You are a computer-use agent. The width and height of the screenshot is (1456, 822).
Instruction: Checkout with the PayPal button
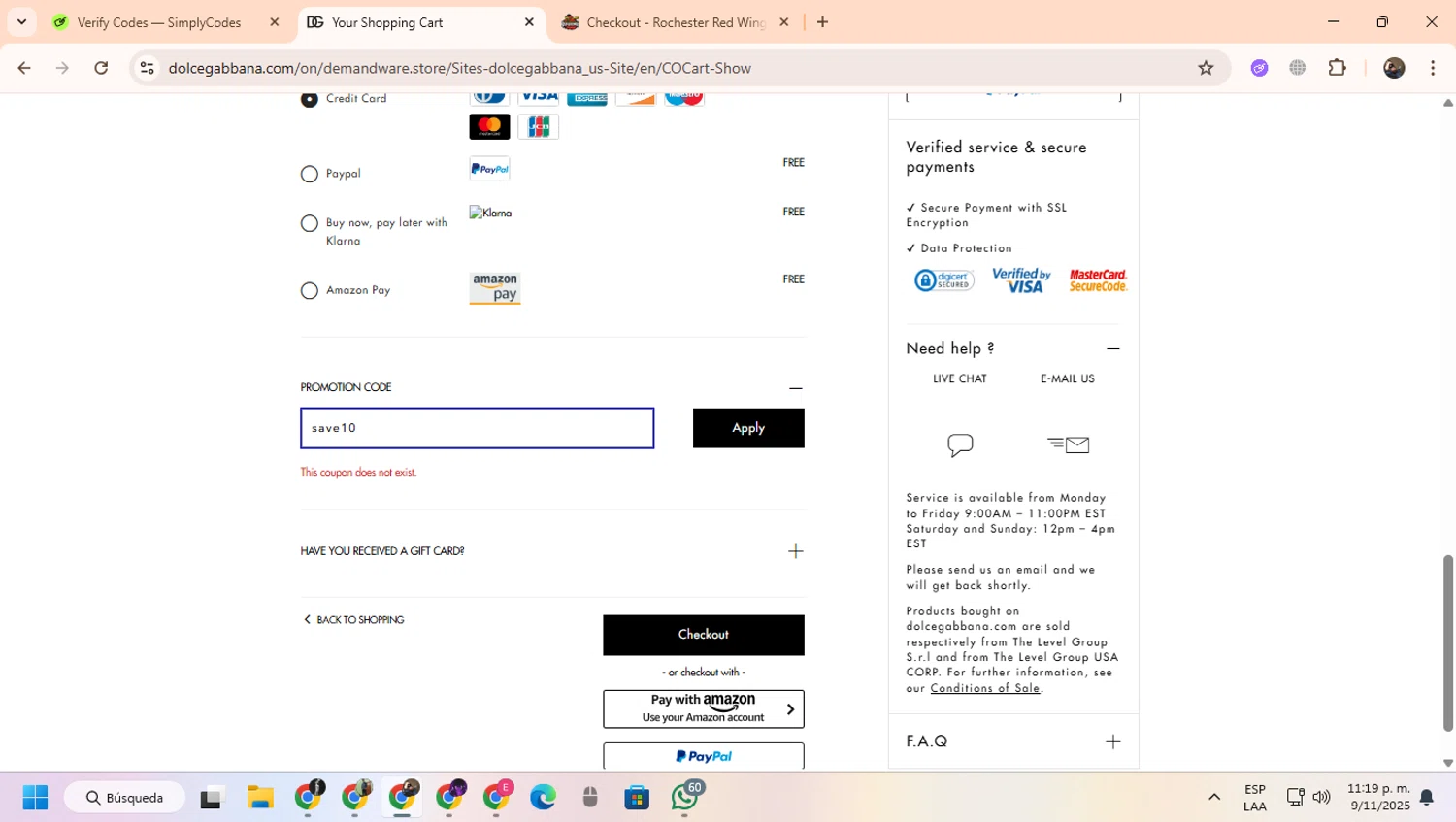[704, 756]
